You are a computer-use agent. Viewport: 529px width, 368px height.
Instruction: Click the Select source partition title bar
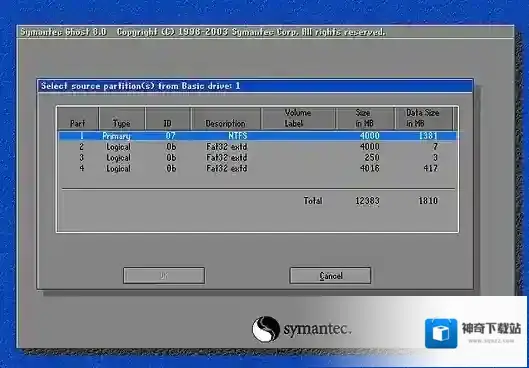pyautogui.click(x=255, y=86)
